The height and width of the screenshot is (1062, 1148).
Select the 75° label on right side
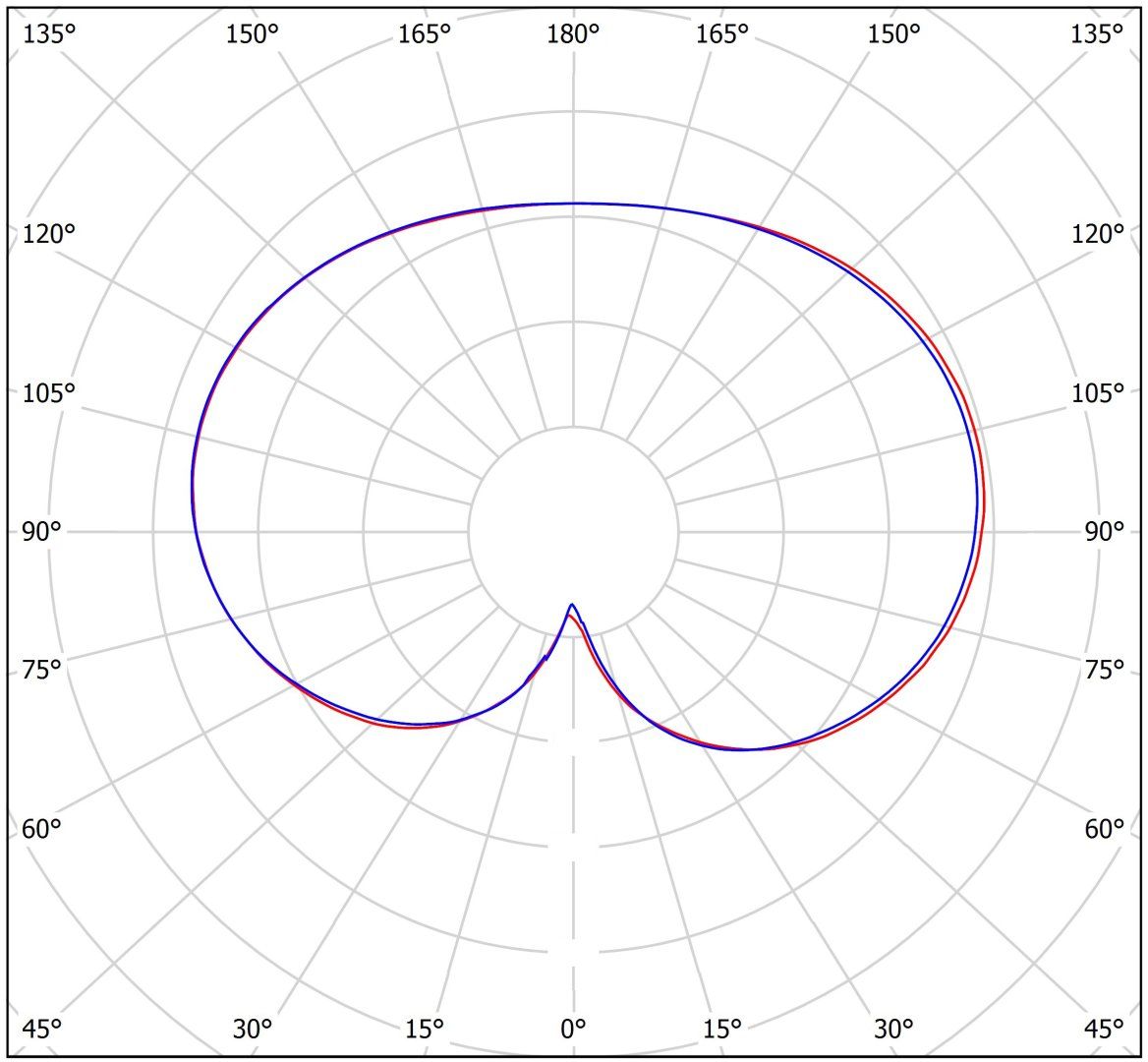click(x=1105, y=670)
